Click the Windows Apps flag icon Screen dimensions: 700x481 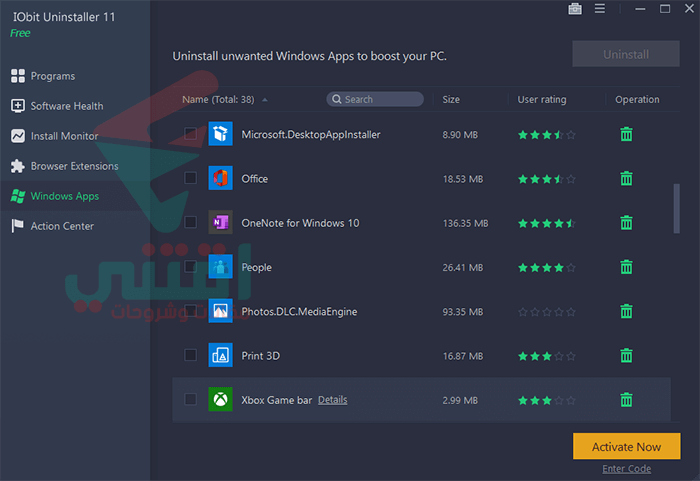tap(18, 196)
